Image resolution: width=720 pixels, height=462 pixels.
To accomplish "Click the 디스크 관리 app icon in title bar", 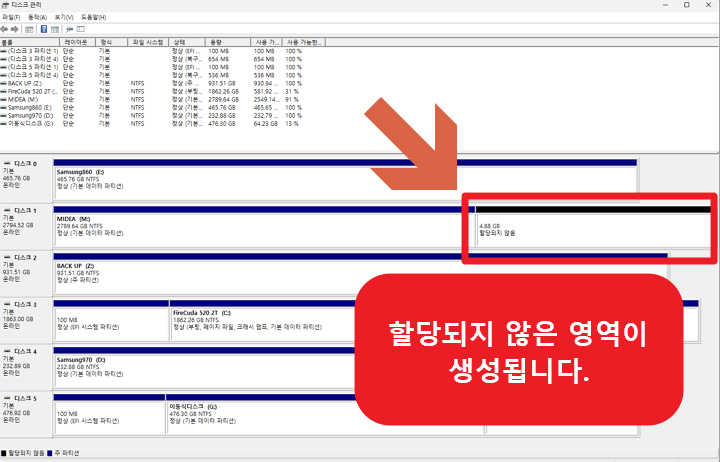I will (x=5, y=5).
